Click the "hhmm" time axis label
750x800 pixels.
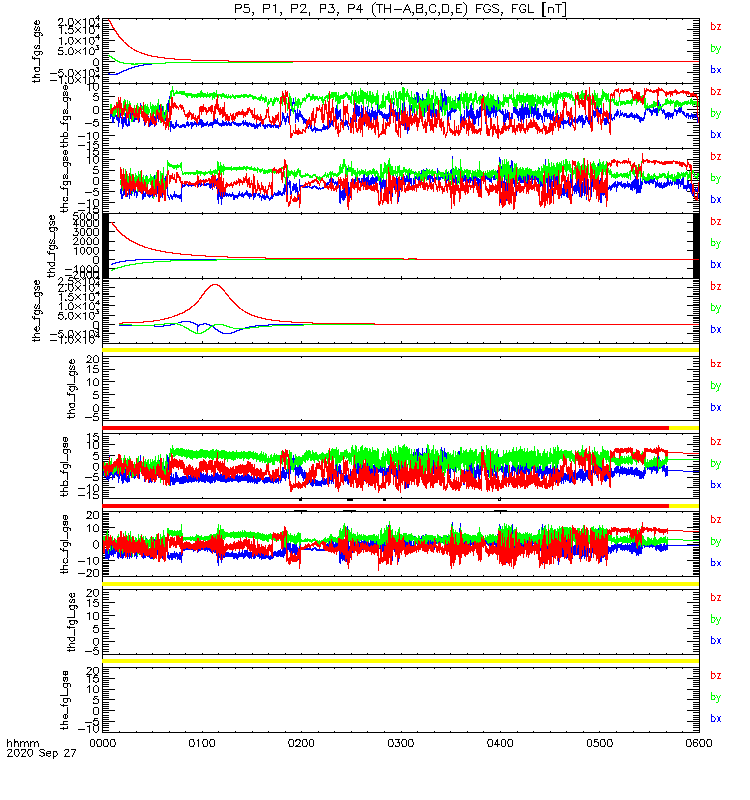22,743
